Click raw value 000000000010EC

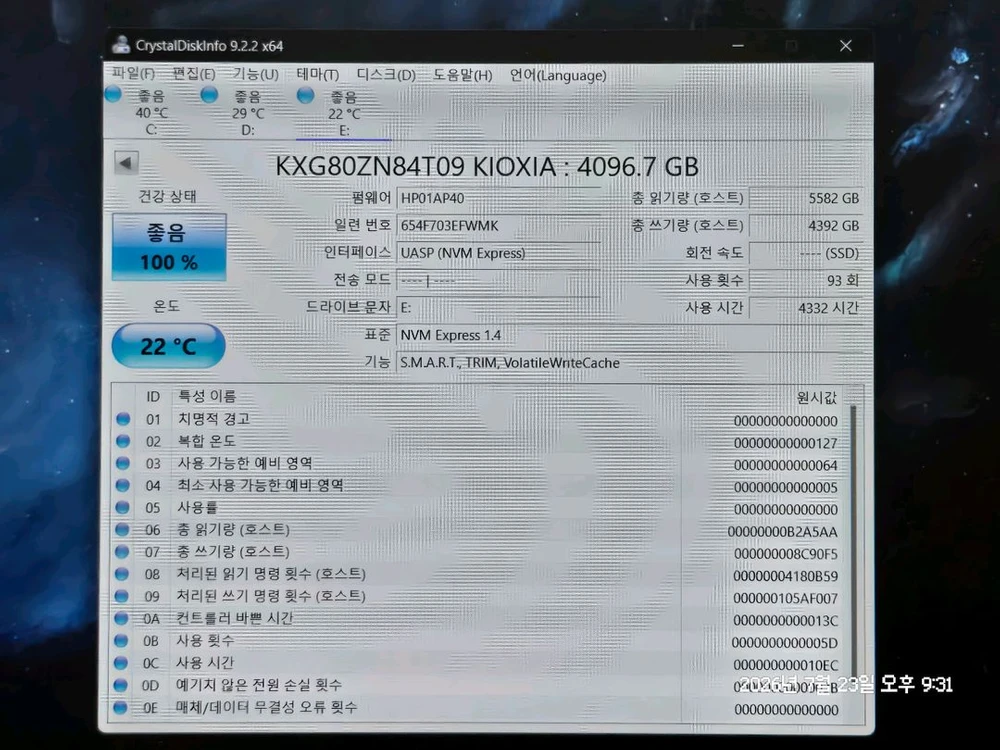pyautogui.click(x=785, y=665)
